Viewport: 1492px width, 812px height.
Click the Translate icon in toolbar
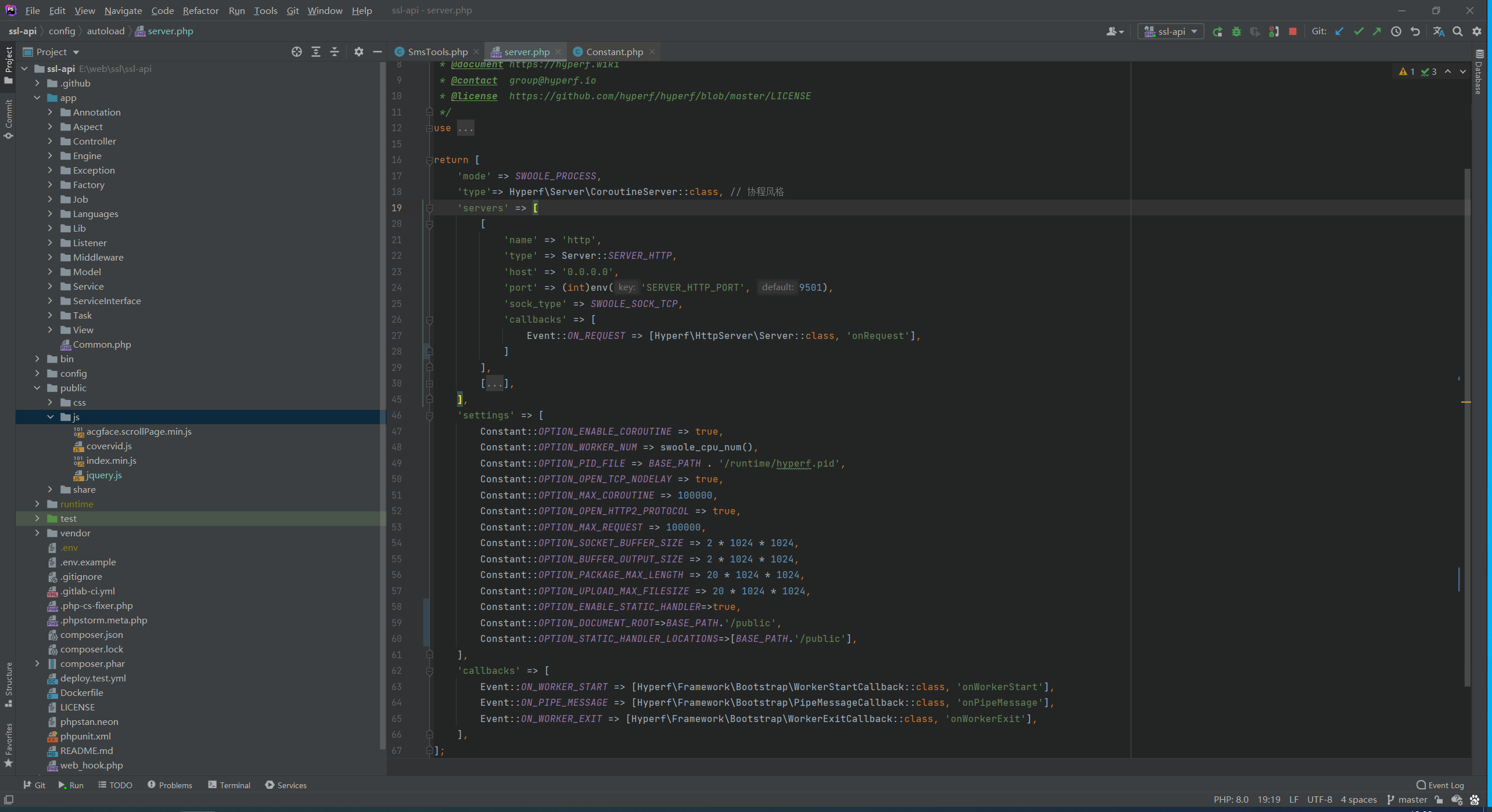coord(1438,31)
